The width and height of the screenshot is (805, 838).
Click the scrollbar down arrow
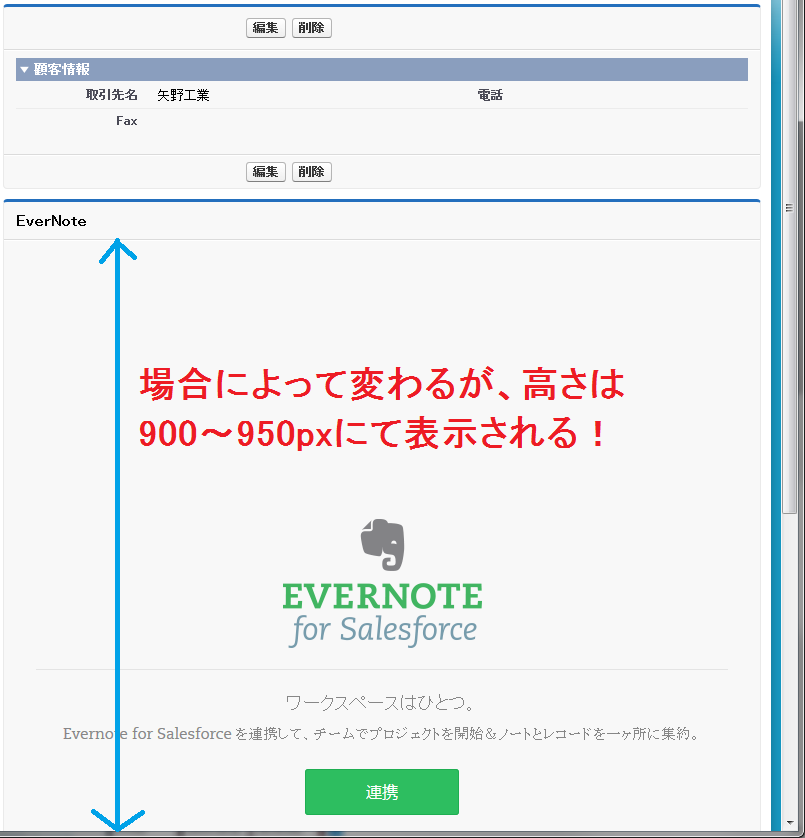(789, 823)
